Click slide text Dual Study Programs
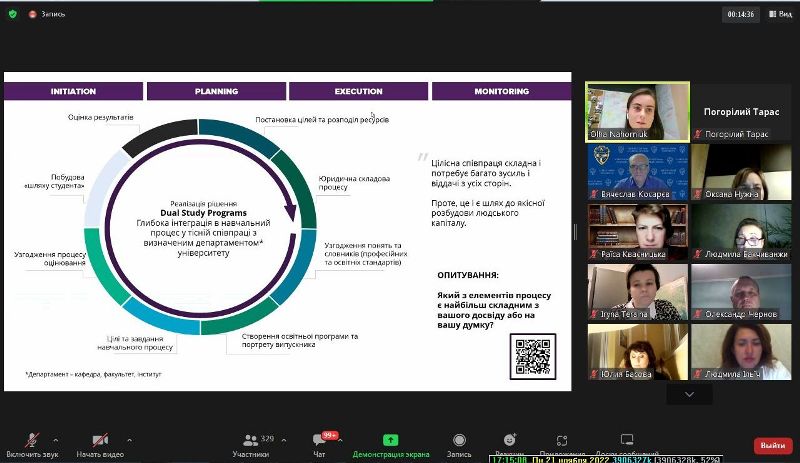Viewport: 800px width, 463px height. (x=204, y=213)
